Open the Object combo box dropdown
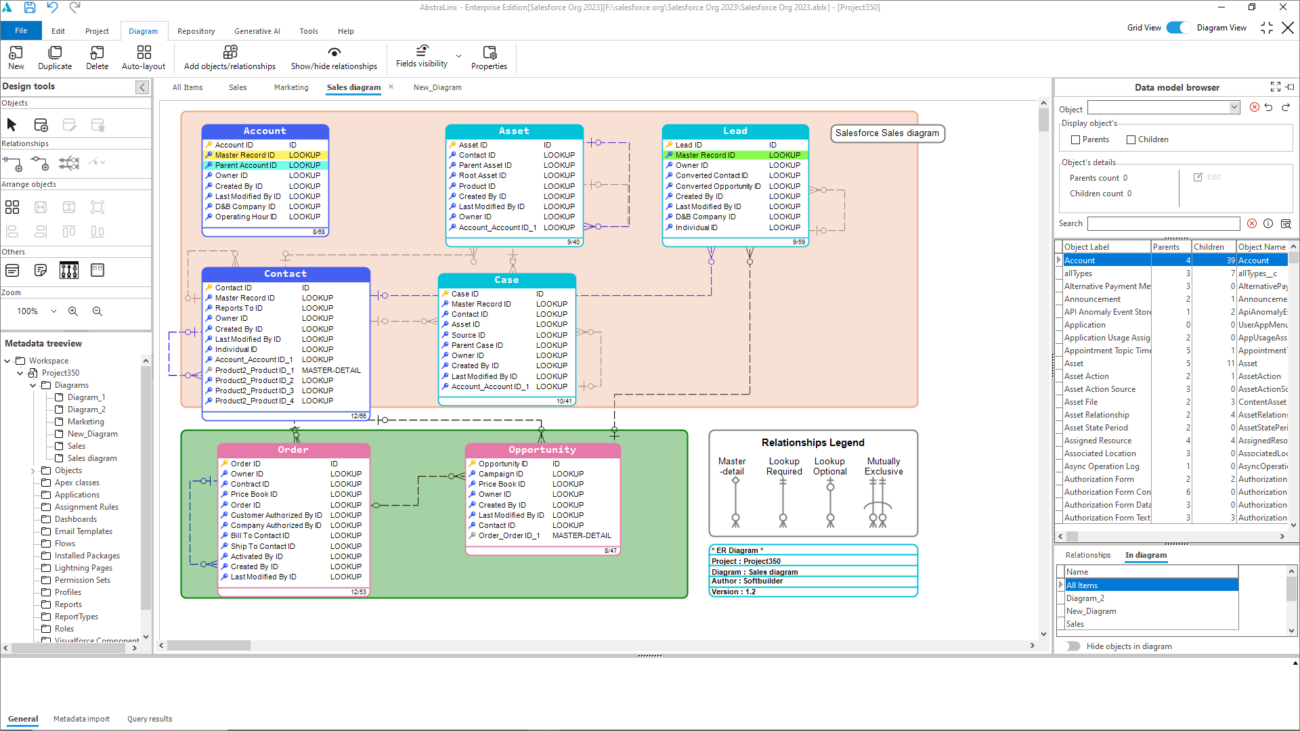Screen dimensions: 1300x731 pyautogui.click(x=1234, y=108)
